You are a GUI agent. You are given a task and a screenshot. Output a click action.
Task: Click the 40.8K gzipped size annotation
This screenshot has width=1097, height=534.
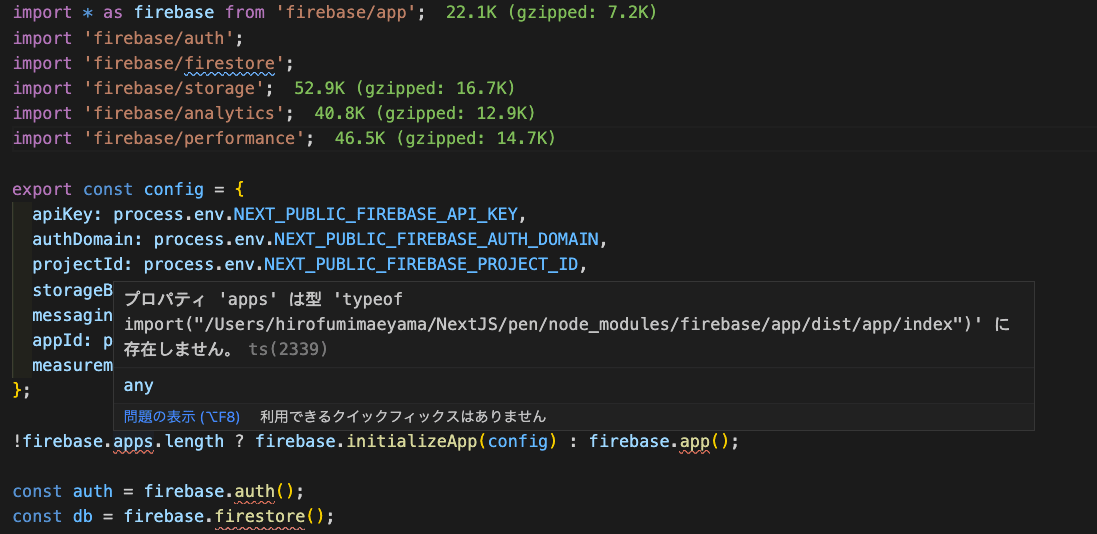(x=425, y=113)
